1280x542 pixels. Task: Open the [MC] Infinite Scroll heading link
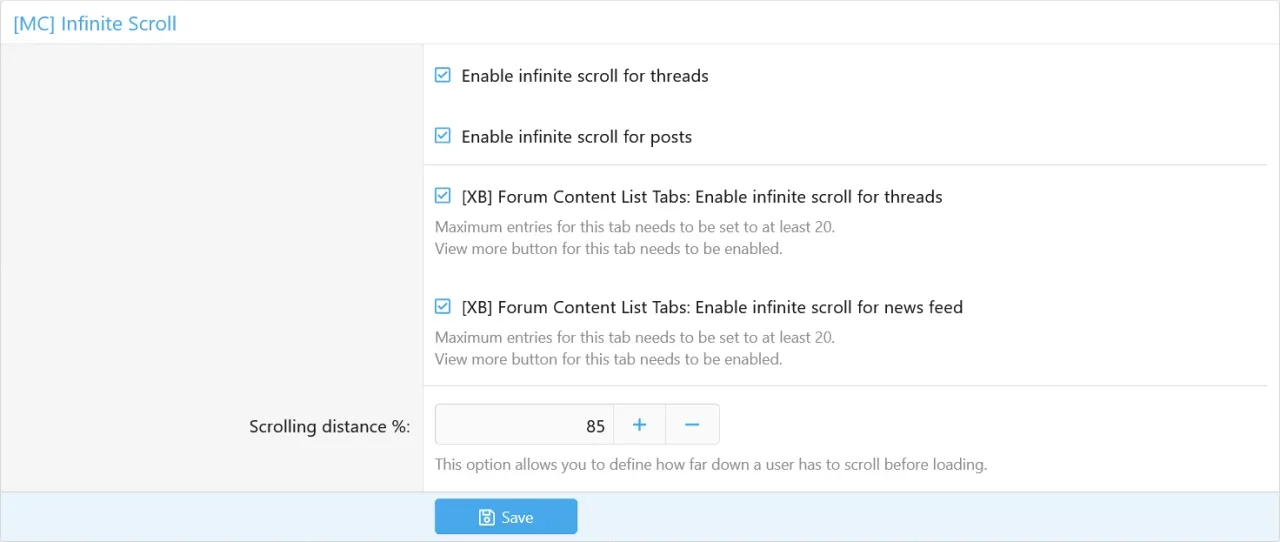[95, 23]
